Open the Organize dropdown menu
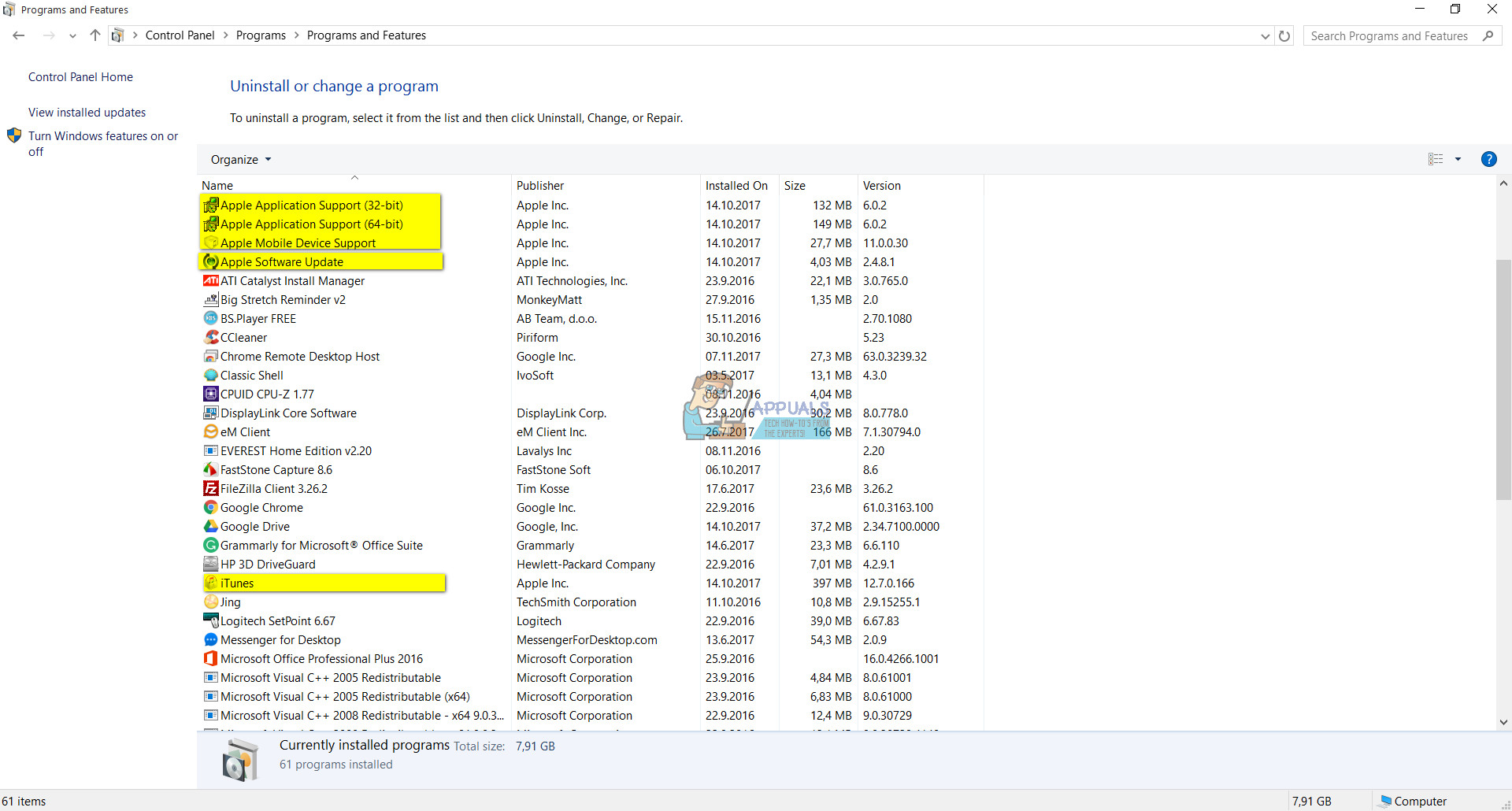Image resolution: width=1512 pixels, height=811 pixels. 241,160
